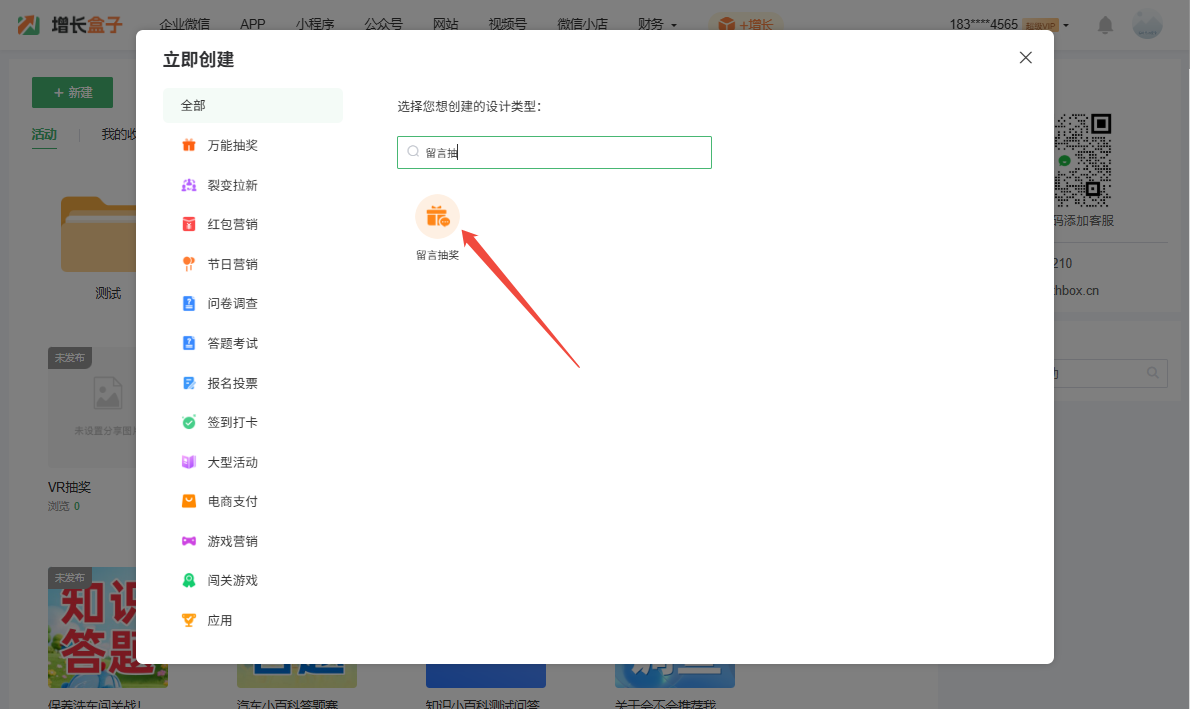Click the notification bell icon

[1105, 25]
